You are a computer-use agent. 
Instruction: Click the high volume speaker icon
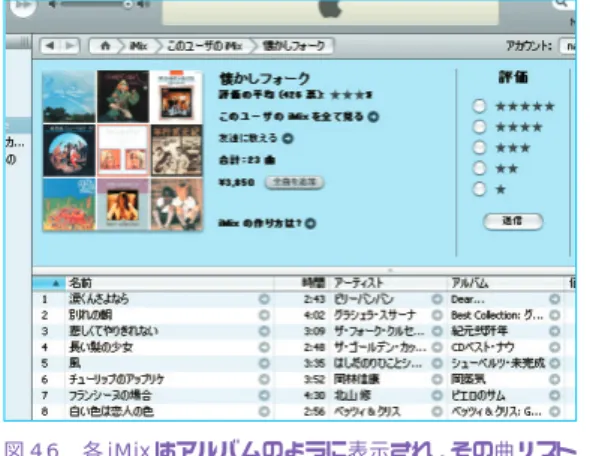[x=143, y=4]
